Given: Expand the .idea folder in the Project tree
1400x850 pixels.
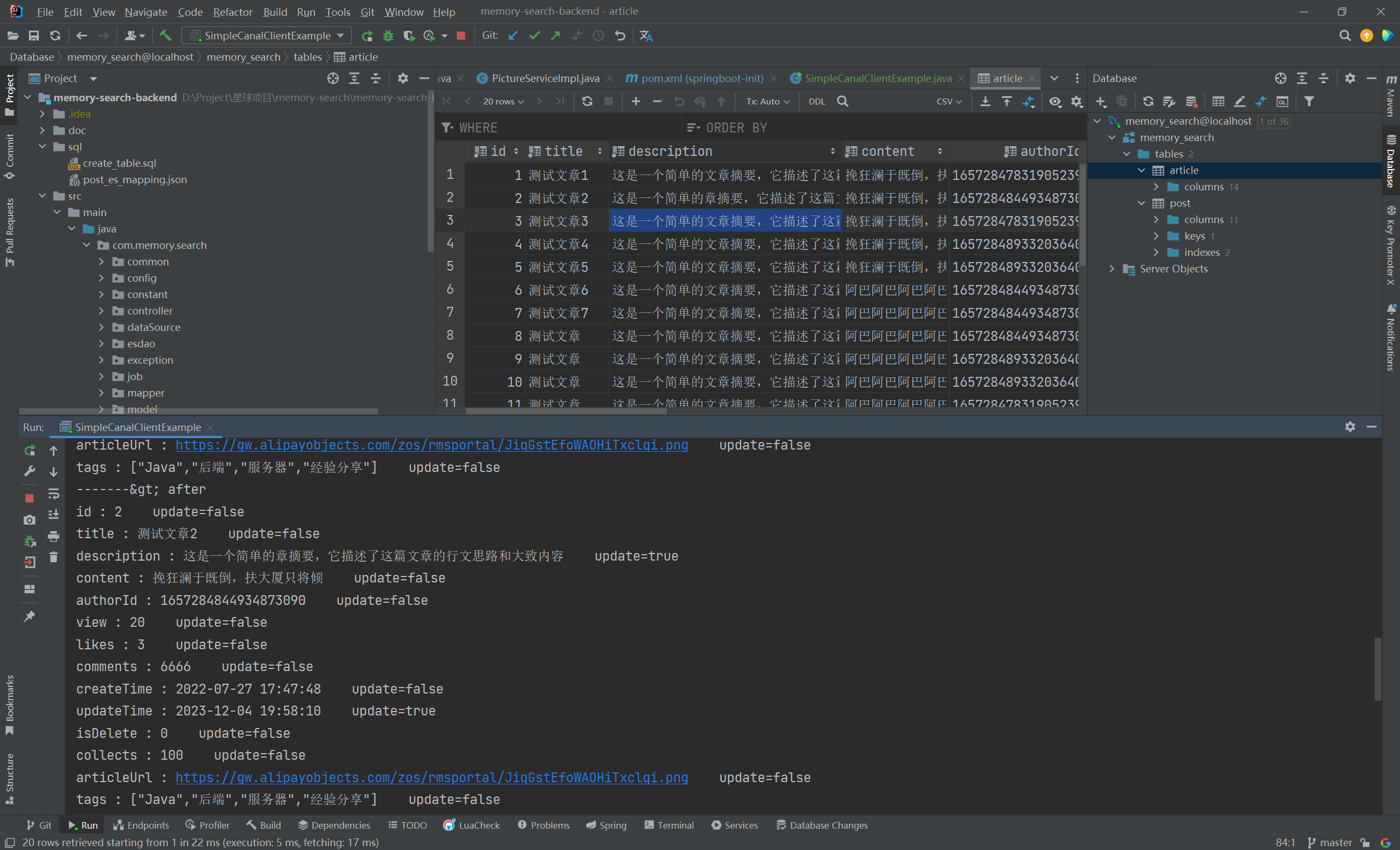Looking at the screenshot, I should (42, 114).
